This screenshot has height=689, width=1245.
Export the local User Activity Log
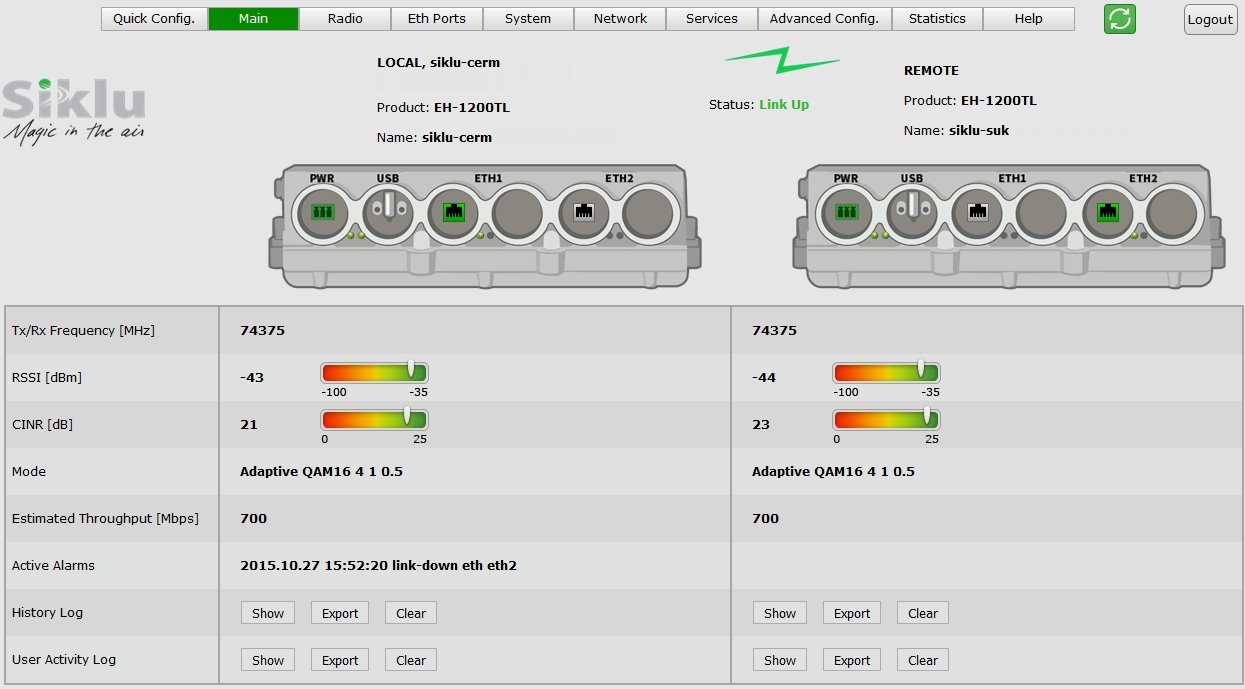[x=340, y=660]
